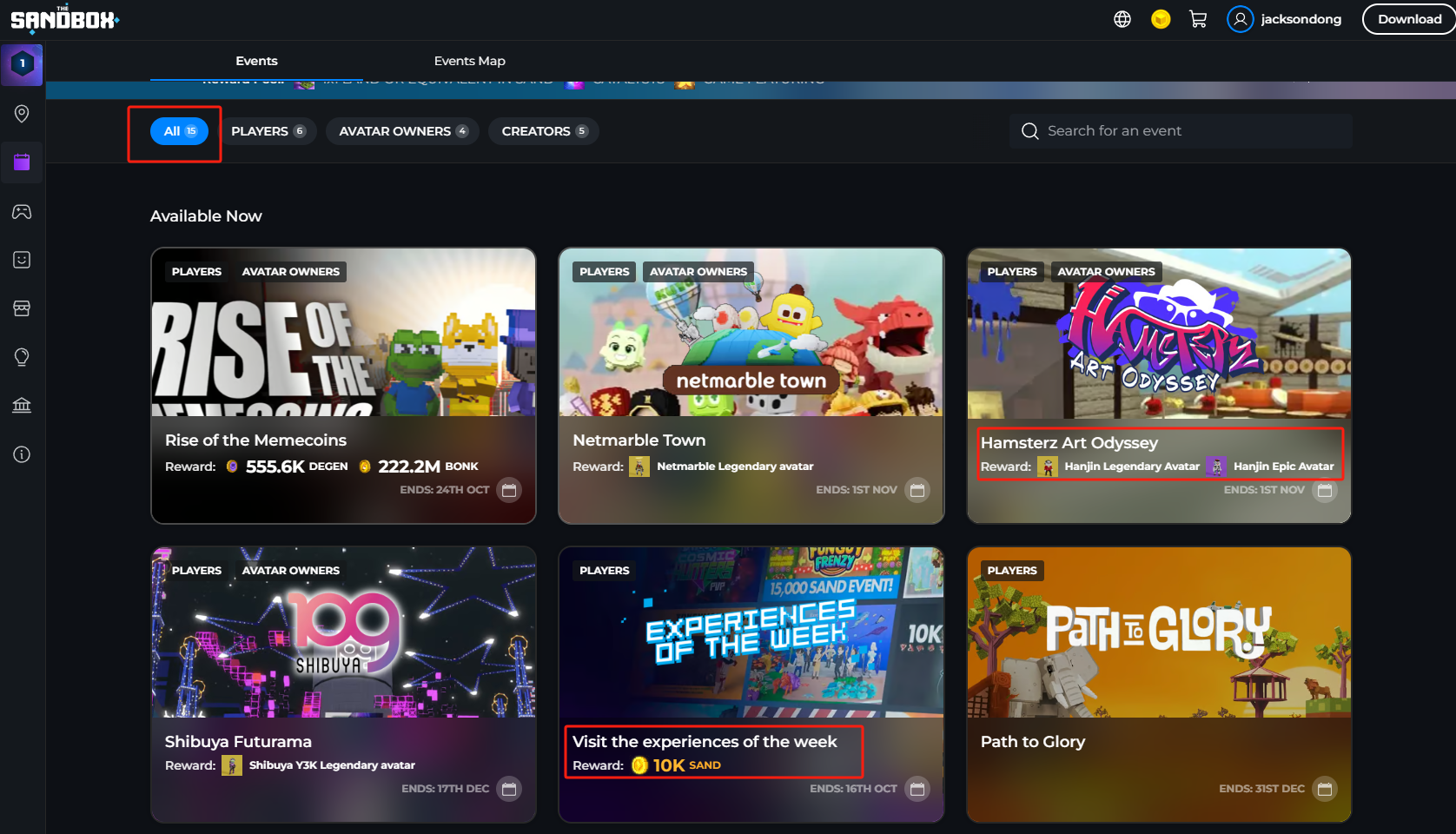Screen dimensions: 1456x834
Task: Click 555.6K DEGEN reward amount
Action: [x=296, y=467]
